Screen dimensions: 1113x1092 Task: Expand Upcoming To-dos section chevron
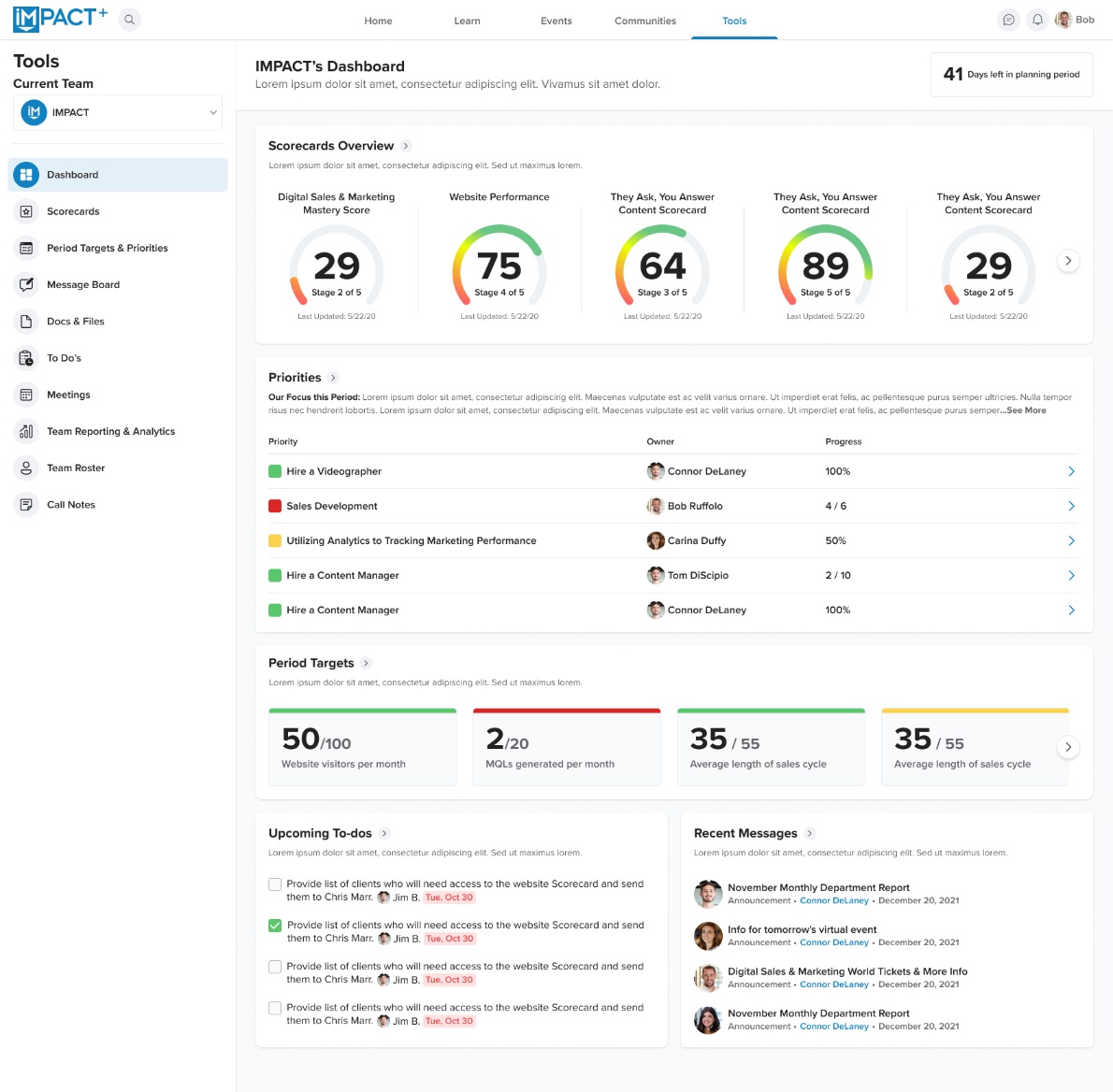point(384,833)
